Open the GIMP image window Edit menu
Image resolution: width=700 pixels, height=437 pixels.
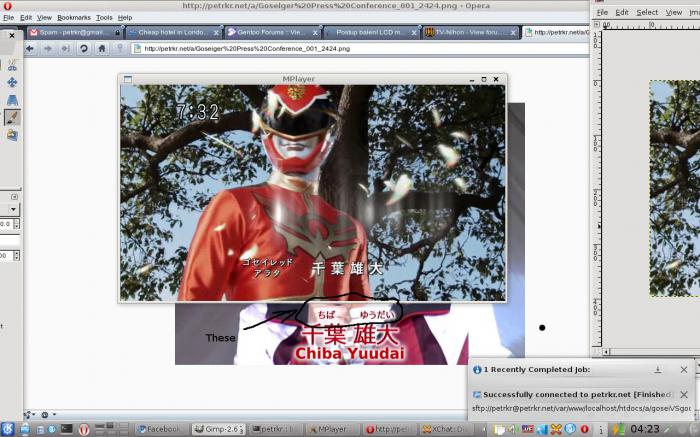coord(622,12)
